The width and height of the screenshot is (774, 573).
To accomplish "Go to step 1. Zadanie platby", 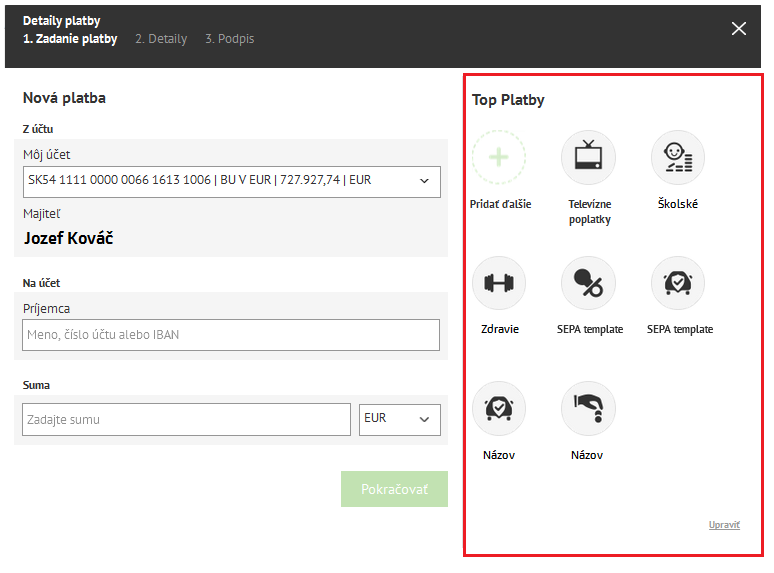I will pos(70,39).
